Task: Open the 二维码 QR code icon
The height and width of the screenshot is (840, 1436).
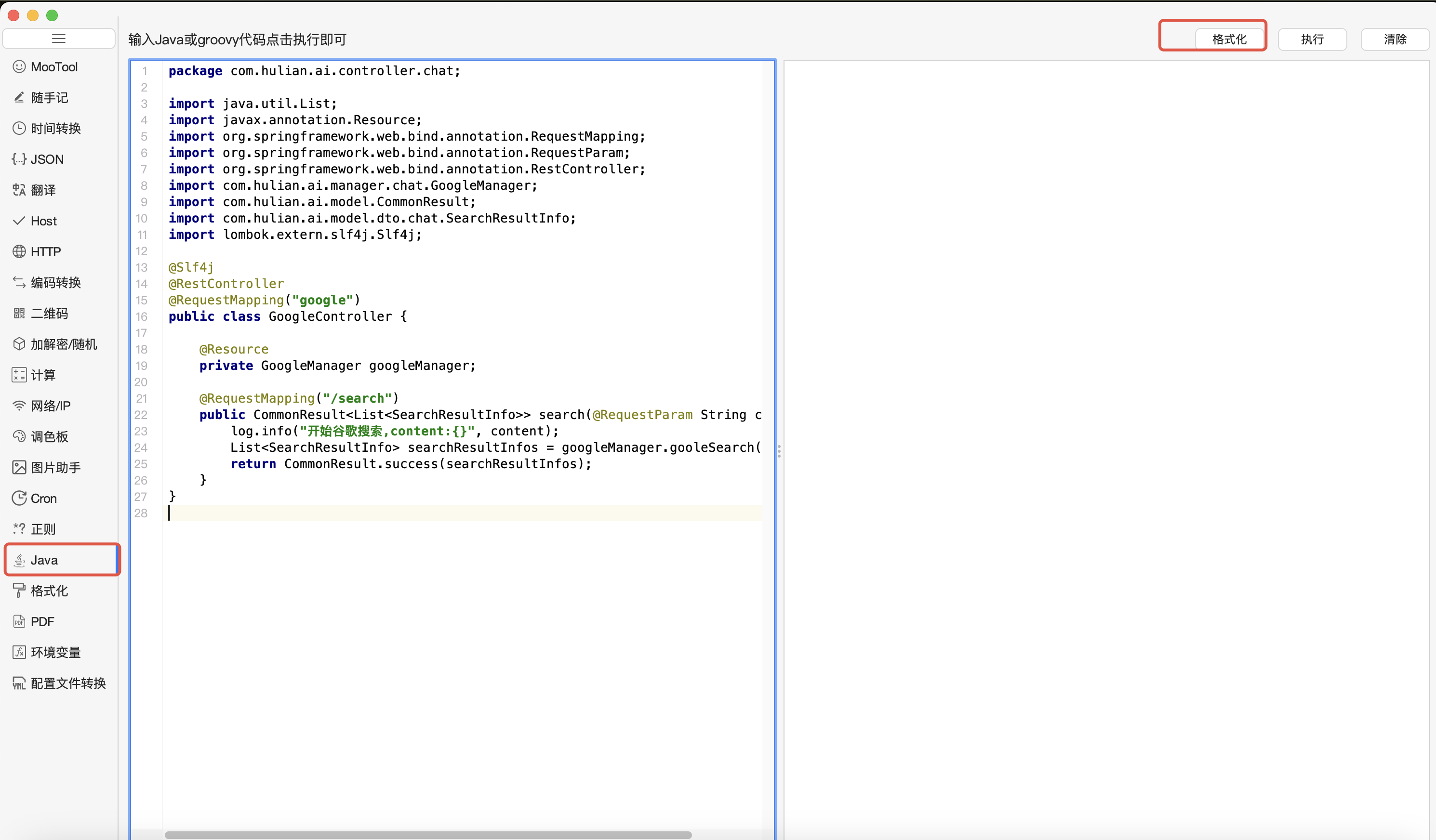Action: pyautogui.click(x=19, y=313)
